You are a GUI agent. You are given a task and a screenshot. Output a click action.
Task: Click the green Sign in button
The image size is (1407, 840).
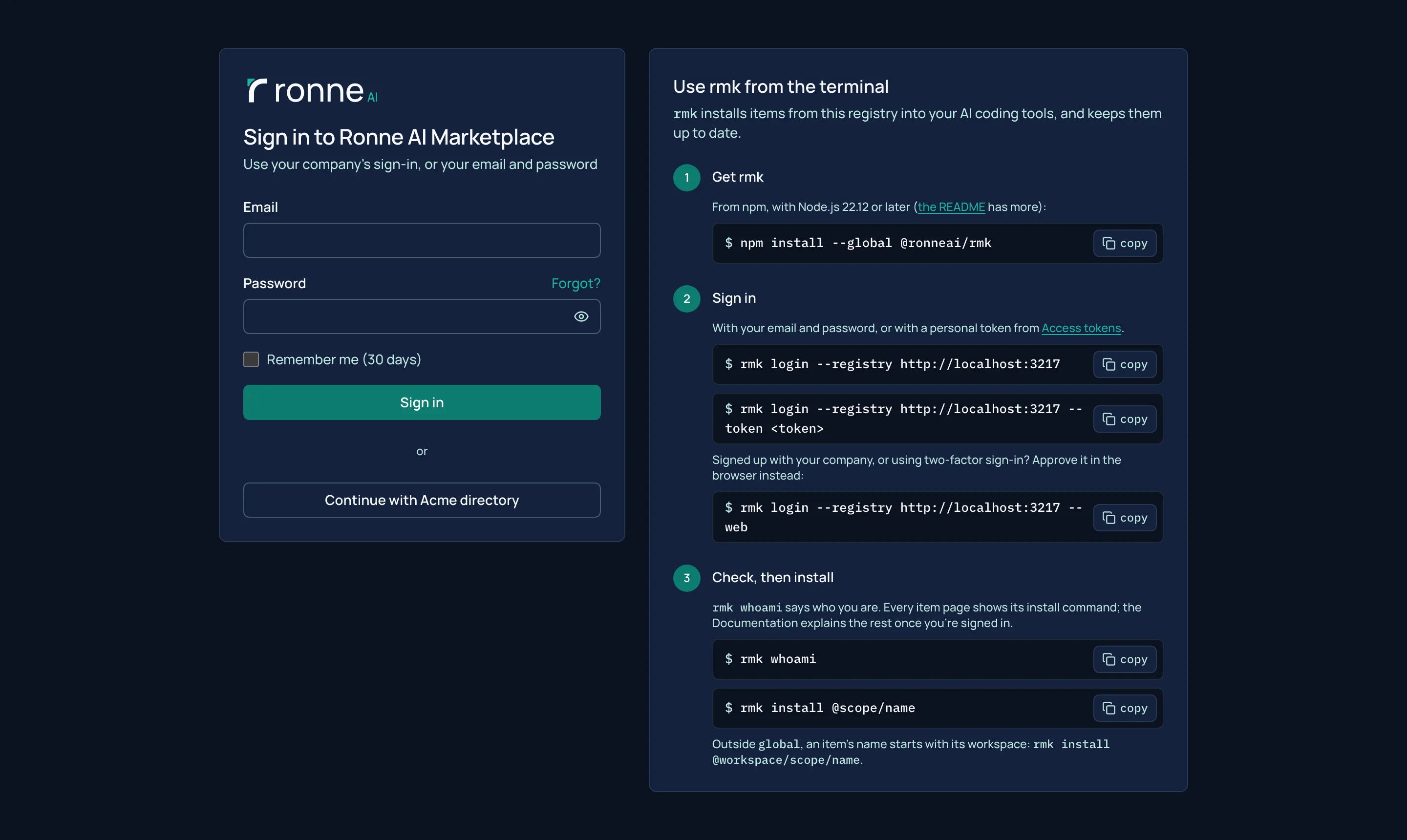(x=422, y=402)
